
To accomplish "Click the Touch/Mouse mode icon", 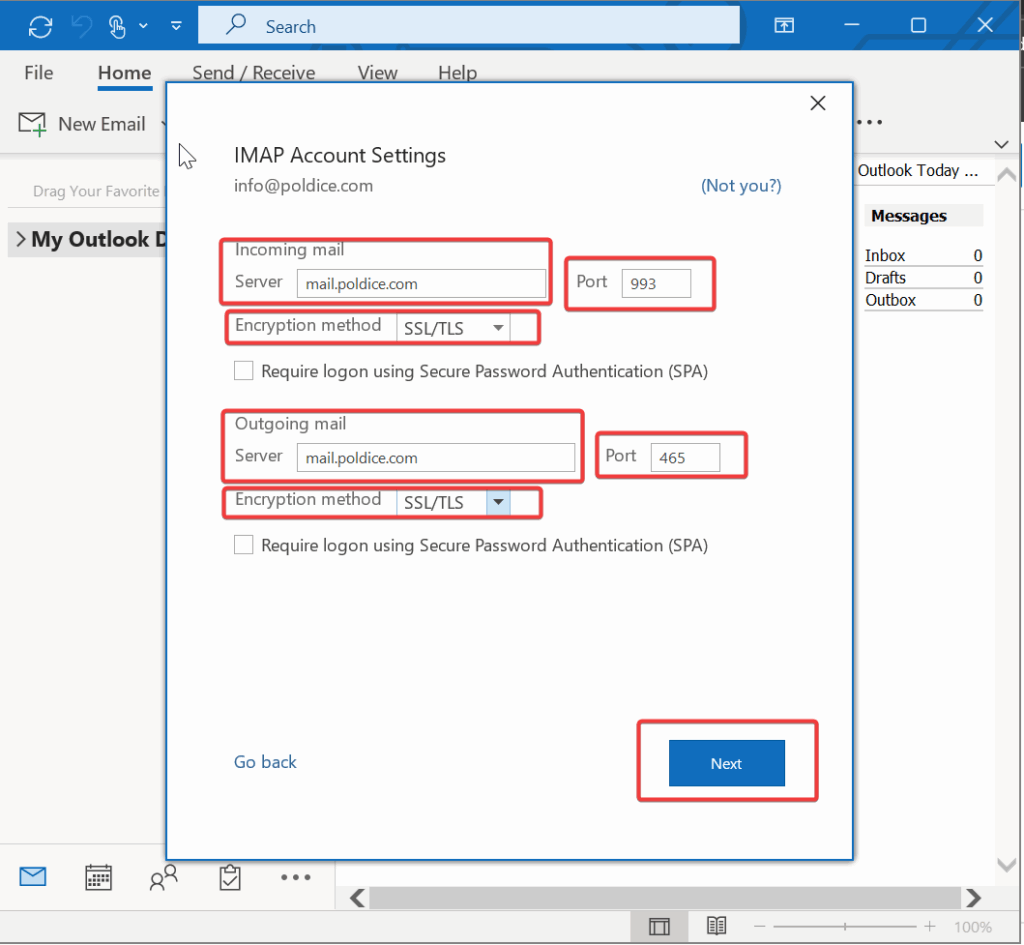I will (117, 26).
